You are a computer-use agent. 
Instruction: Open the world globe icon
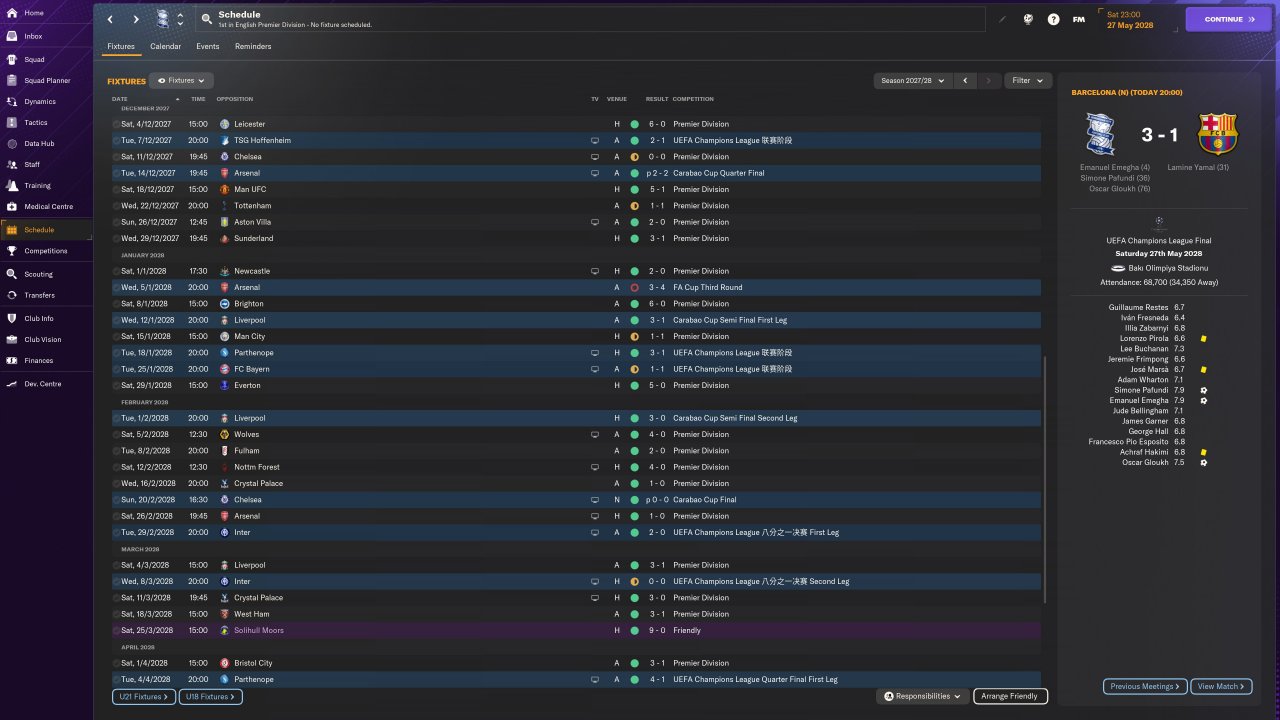(1027, 19)
